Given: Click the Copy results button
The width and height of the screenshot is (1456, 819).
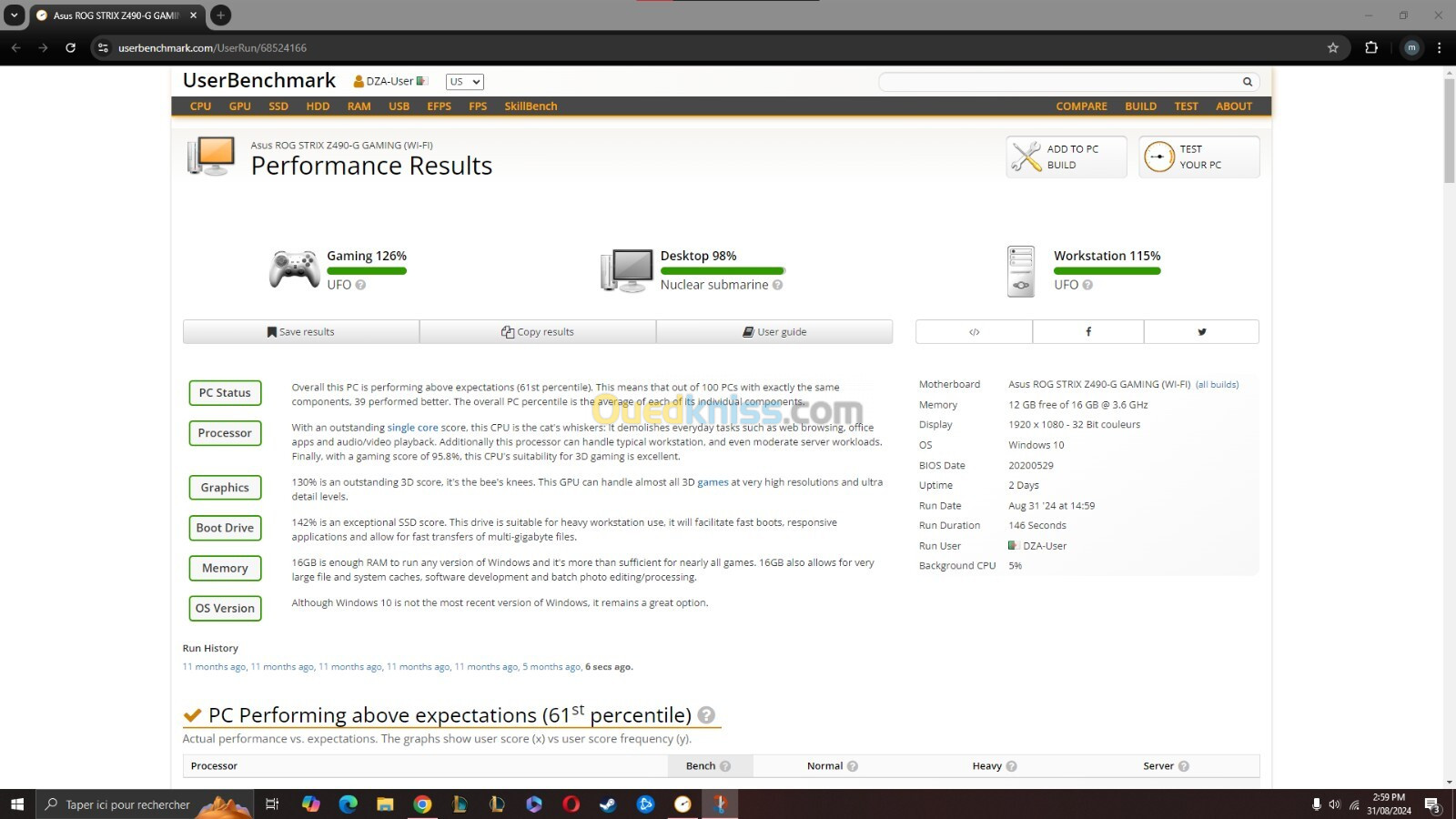Looking at the screenshot, I should point(538,332).
